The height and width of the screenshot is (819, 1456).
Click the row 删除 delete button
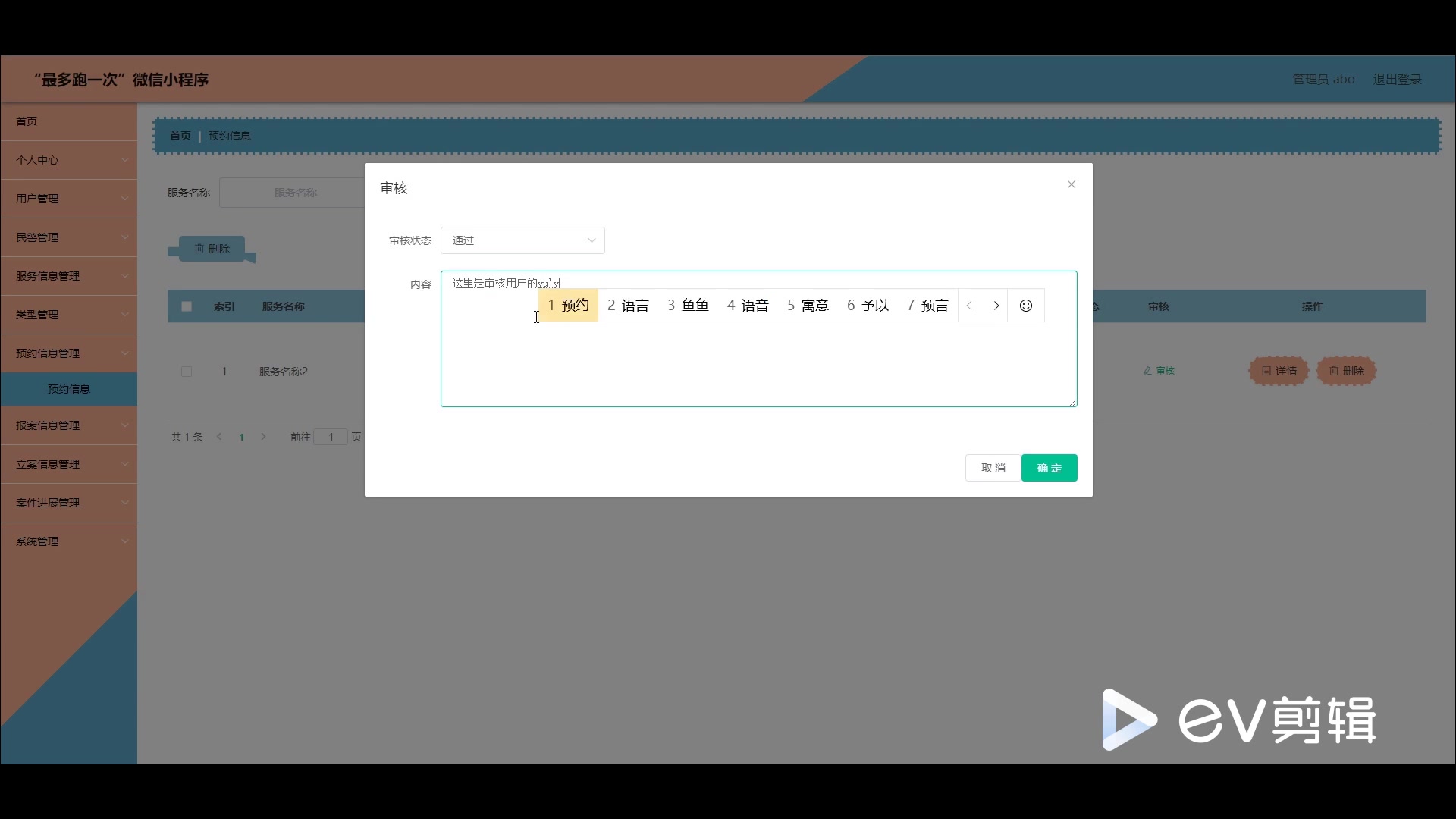1346,371
